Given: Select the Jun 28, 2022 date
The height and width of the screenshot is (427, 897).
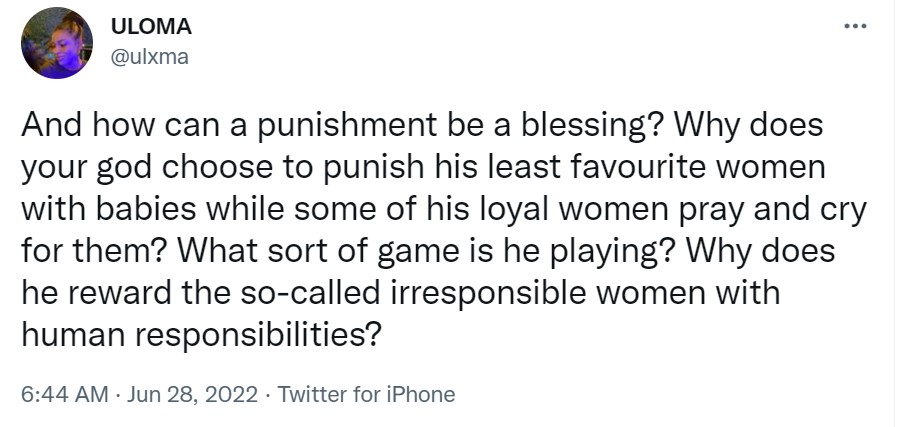Looking at the screenshot, I should point(192,394).
